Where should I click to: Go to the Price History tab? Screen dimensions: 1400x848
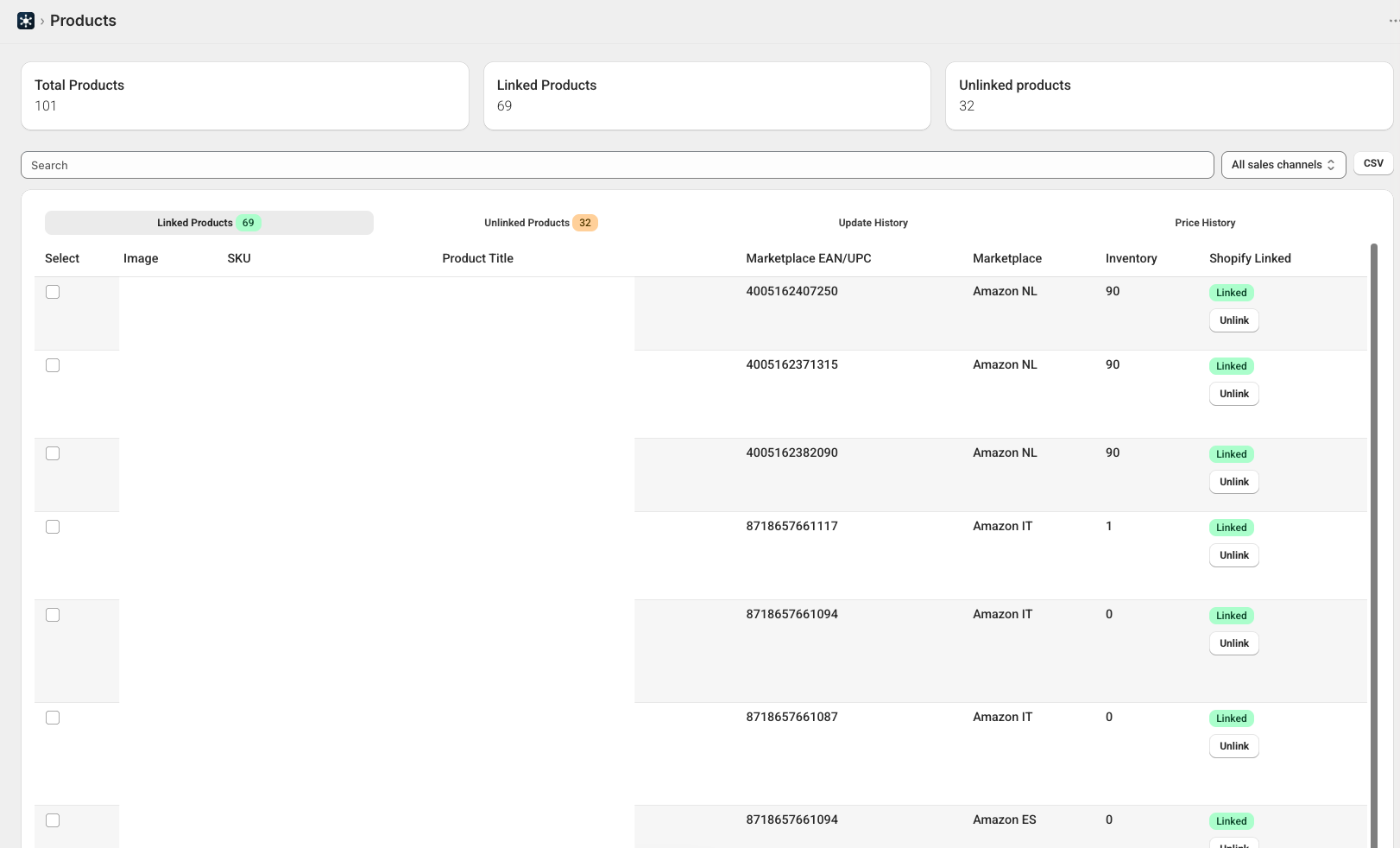click(1205, 223)
